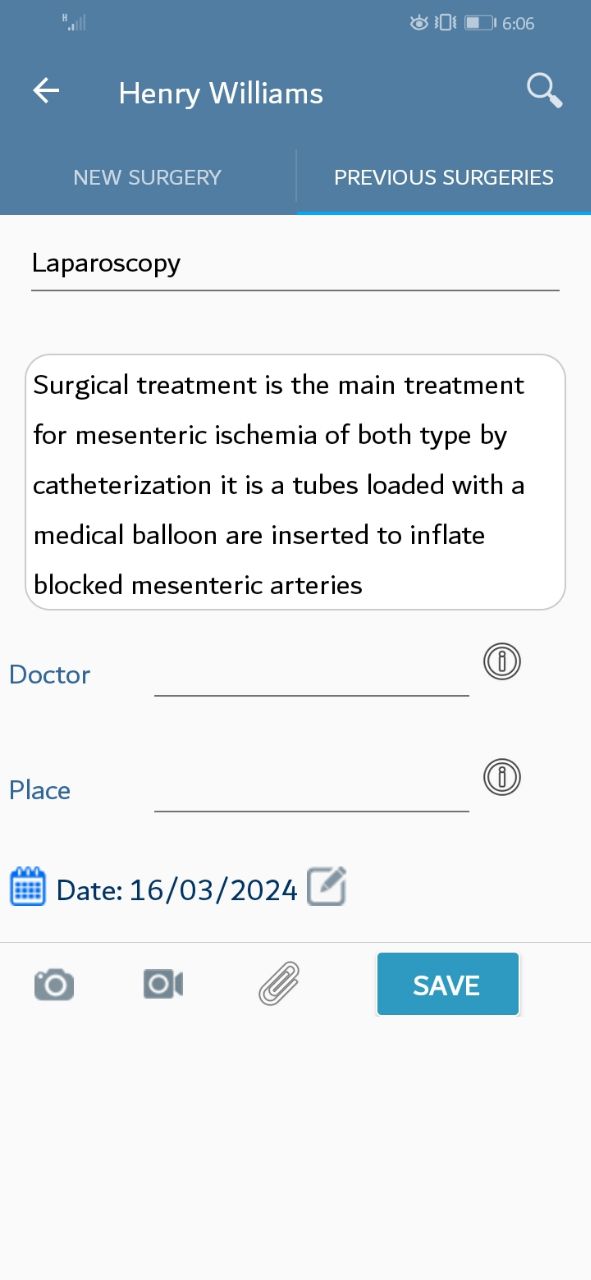Edit the Laparoscopy surgery name field

click(x=295, y=264)
